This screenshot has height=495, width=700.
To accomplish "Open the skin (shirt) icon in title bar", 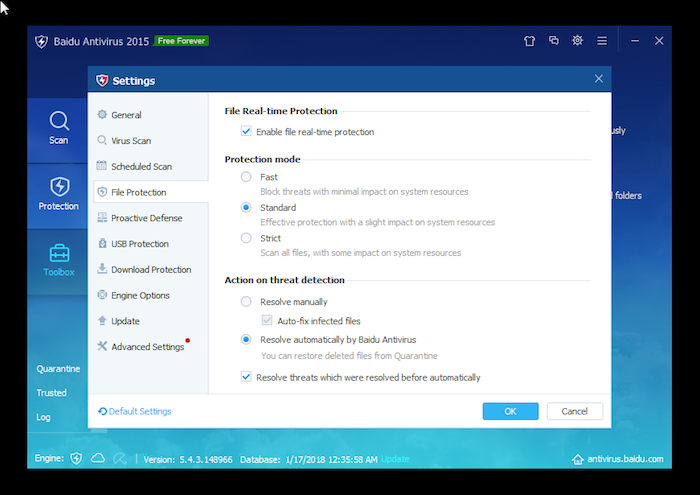I will click(x=529, y=41).
